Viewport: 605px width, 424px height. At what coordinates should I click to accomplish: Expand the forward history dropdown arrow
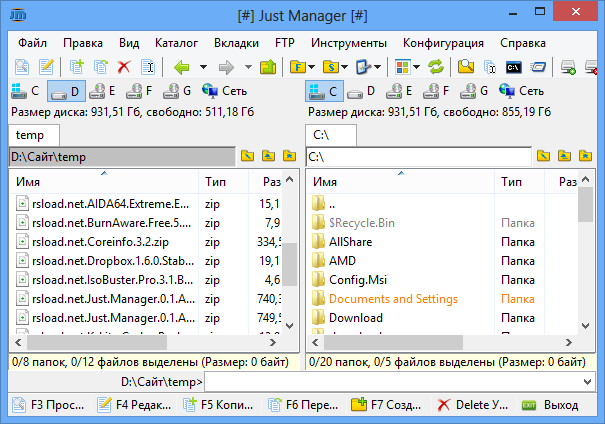coord(248,67)
